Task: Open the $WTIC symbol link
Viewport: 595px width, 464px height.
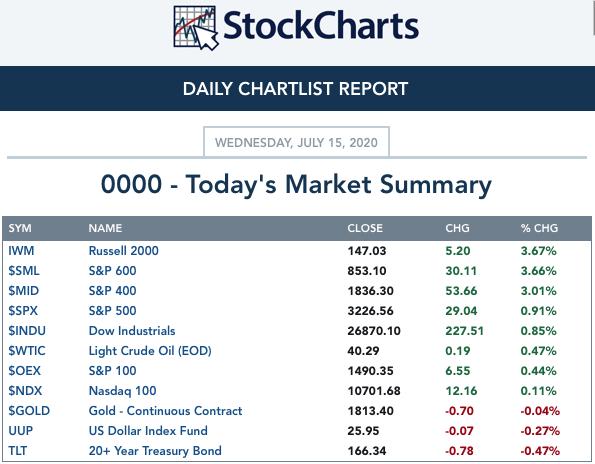Action: [x=27, y=351]
